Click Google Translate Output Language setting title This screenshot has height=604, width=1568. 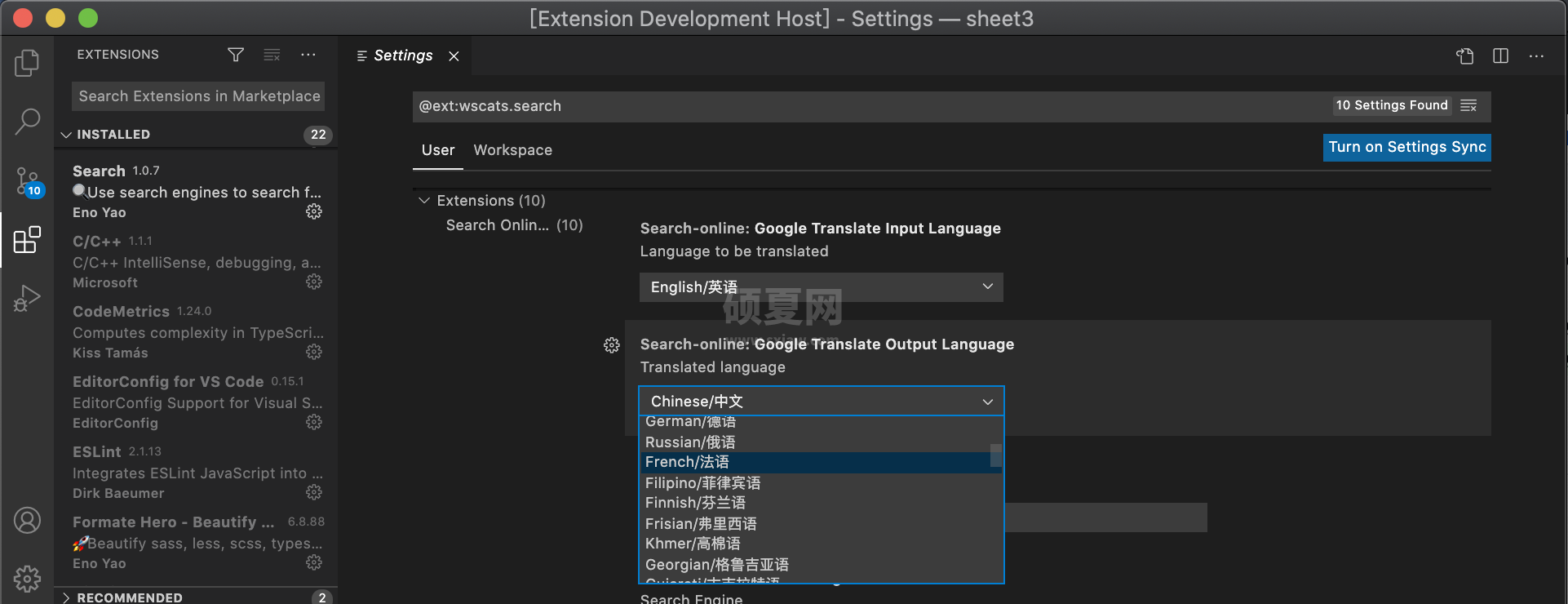click(826, 344)
